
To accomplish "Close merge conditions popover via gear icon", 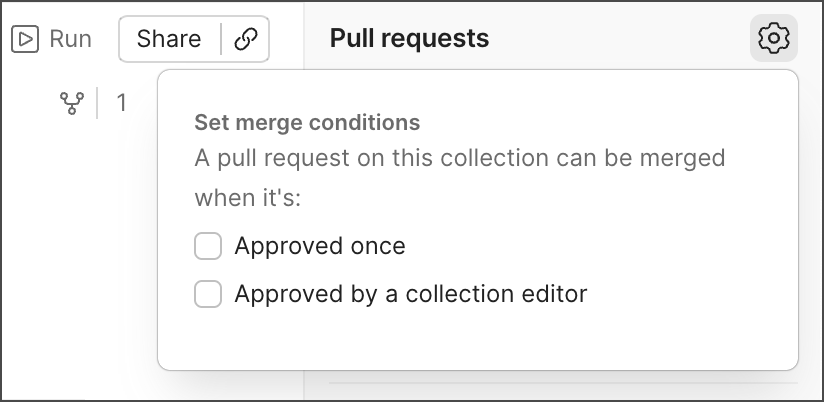I will (774, 38).
